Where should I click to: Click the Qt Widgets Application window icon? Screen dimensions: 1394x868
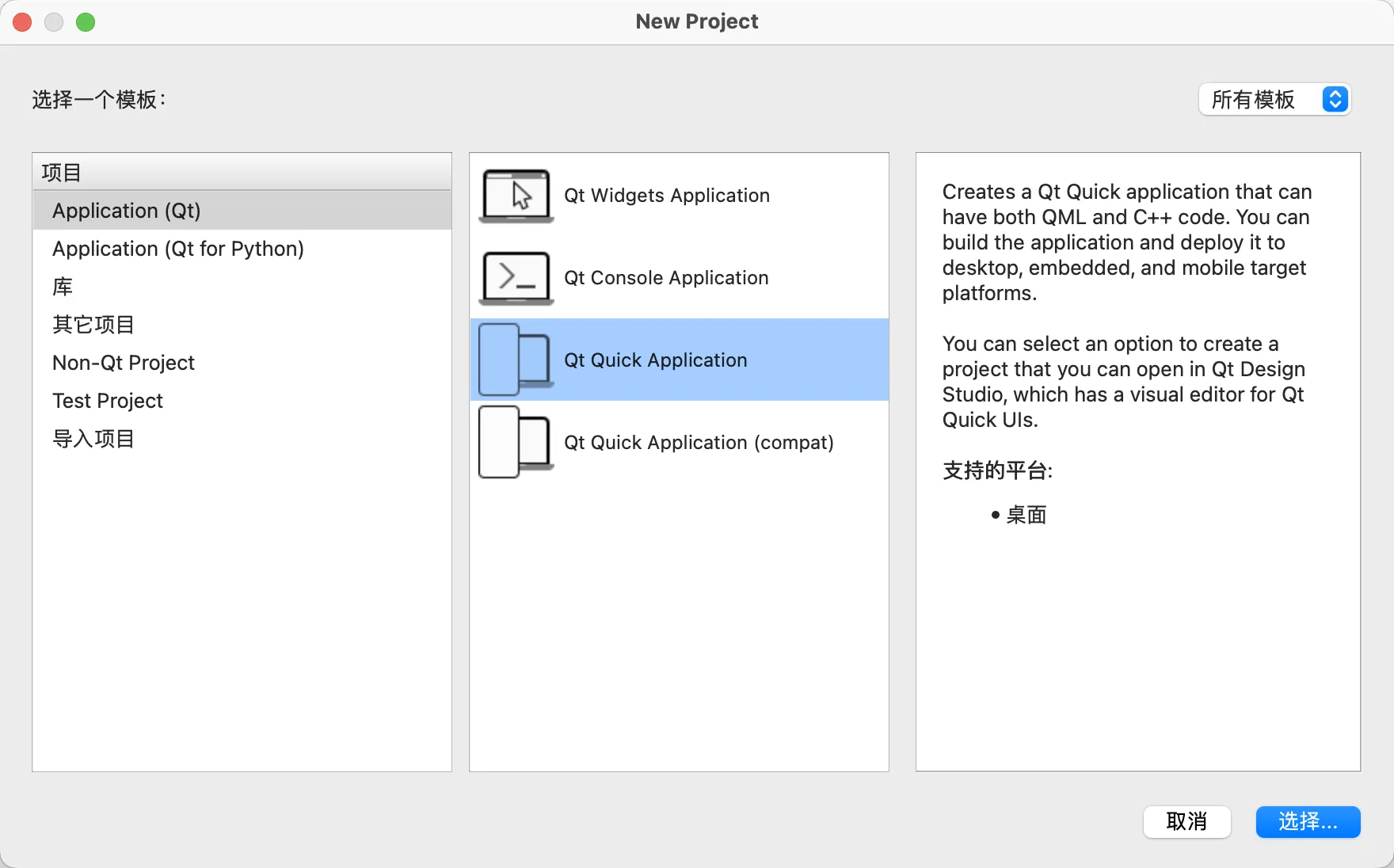click(516, 196)
